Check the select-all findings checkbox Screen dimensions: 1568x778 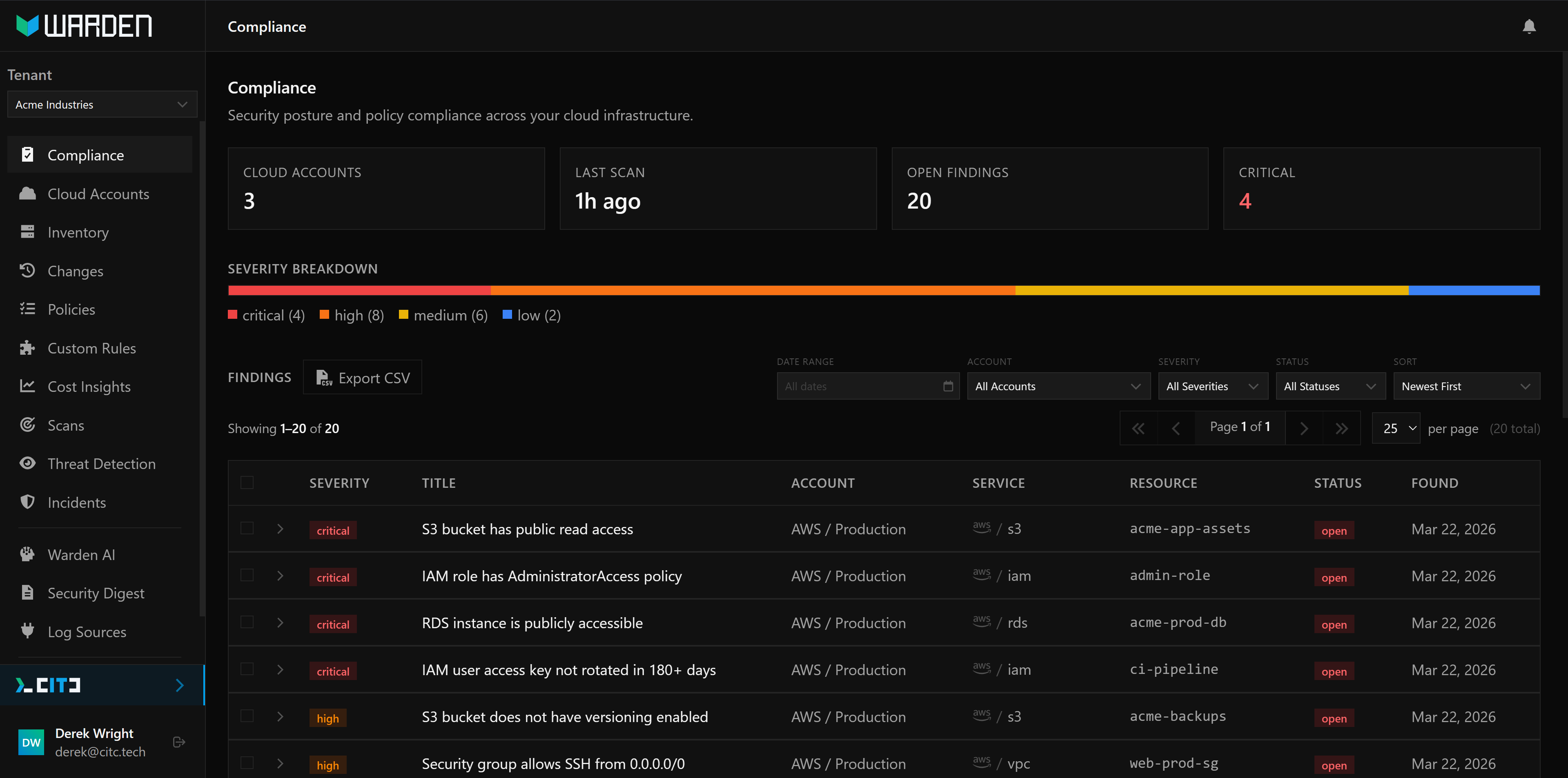247,482
